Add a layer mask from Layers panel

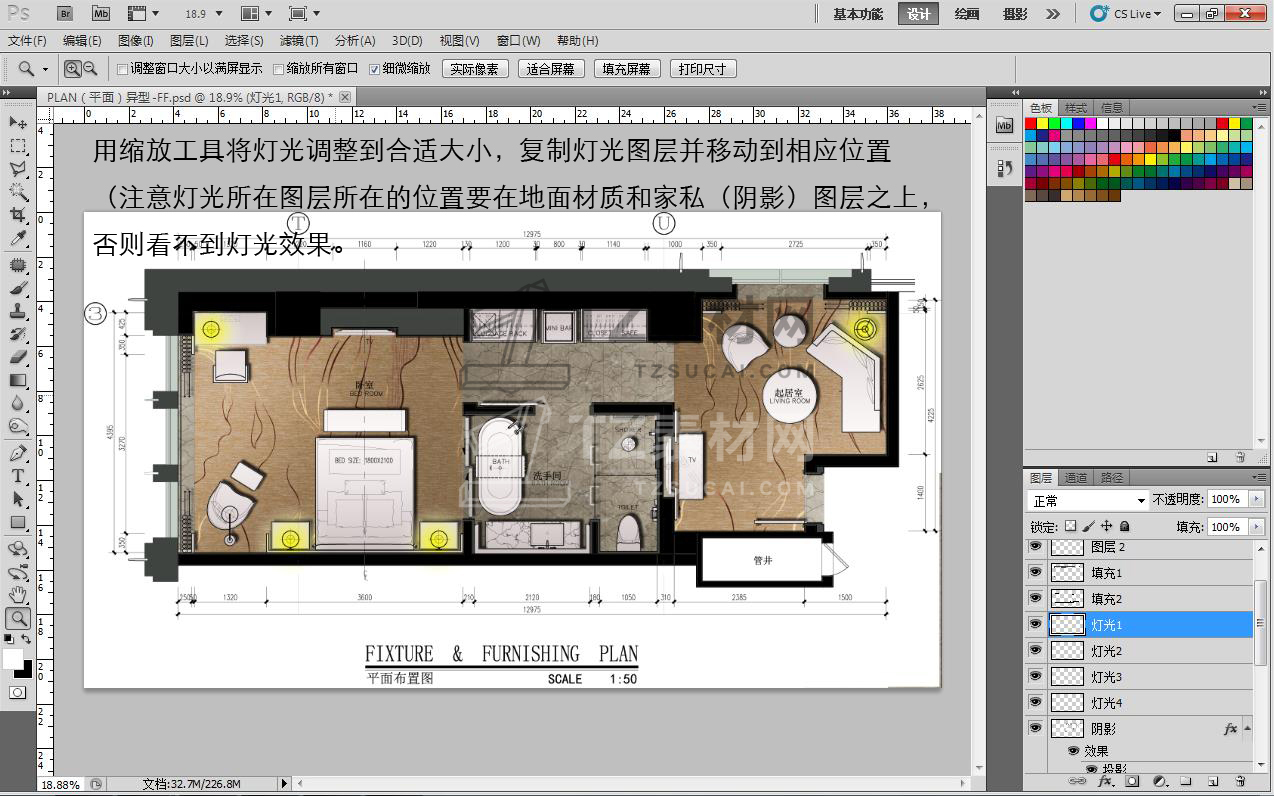[x=1132, y=781]
